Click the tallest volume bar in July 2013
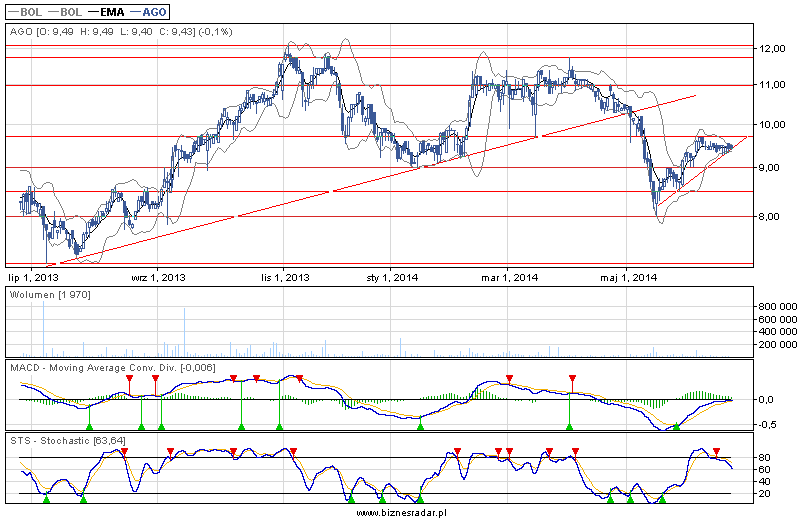The width and height of the screenshot is (800, 520). (x=43, y=329)
